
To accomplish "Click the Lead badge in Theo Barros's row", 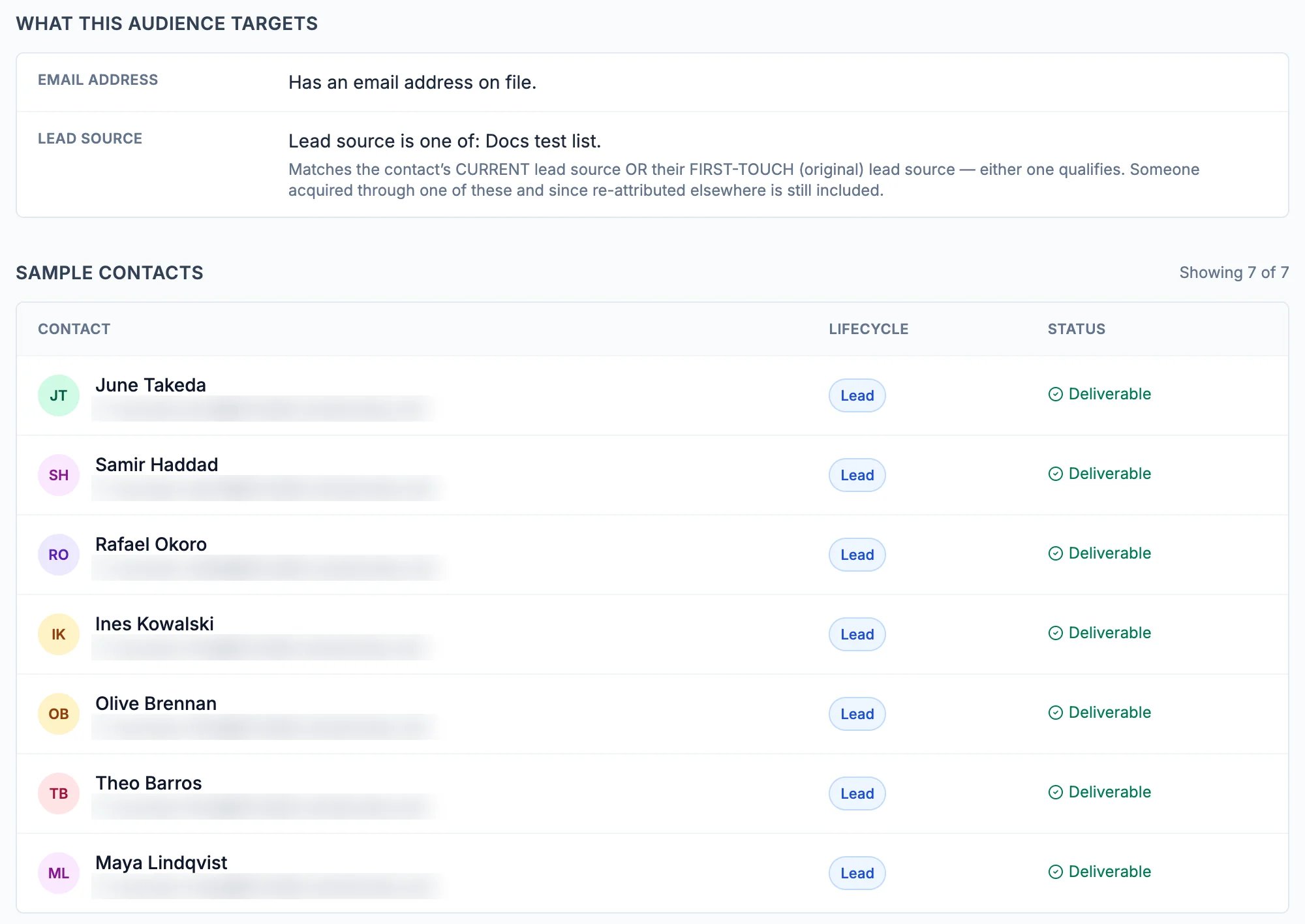I will (857, 793).
